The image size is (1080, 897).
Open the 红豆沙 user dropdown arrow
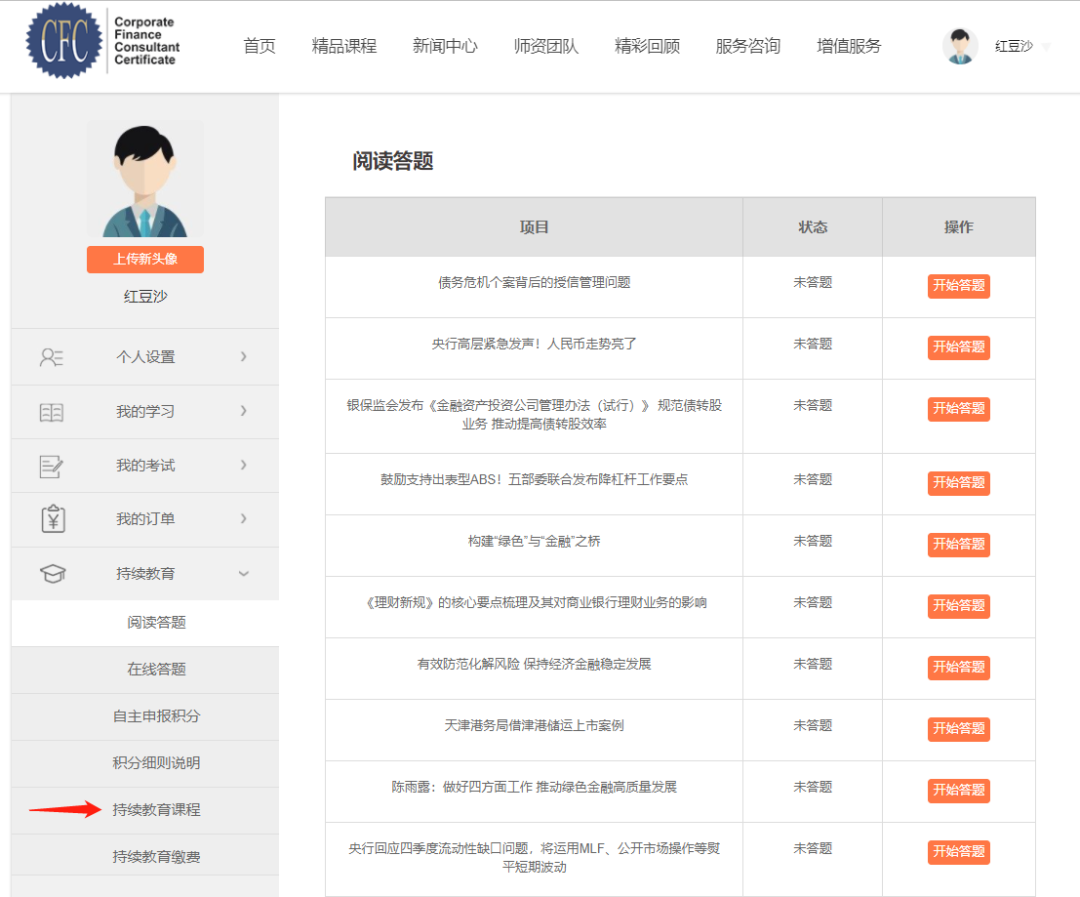click(x=1046, y=47)
